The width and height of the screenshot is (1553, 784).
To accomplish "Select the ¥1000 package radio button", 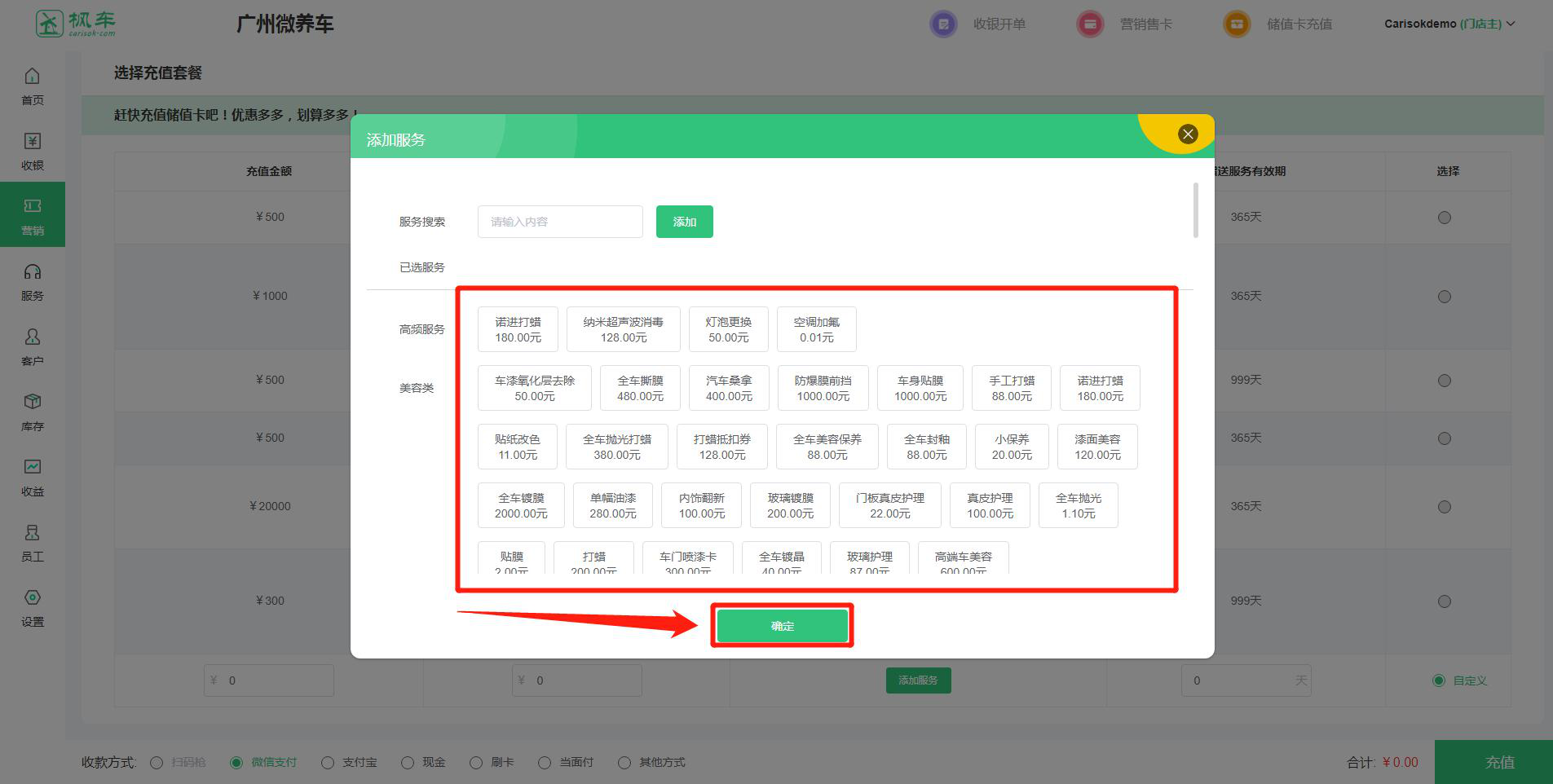I will 1445,297.
